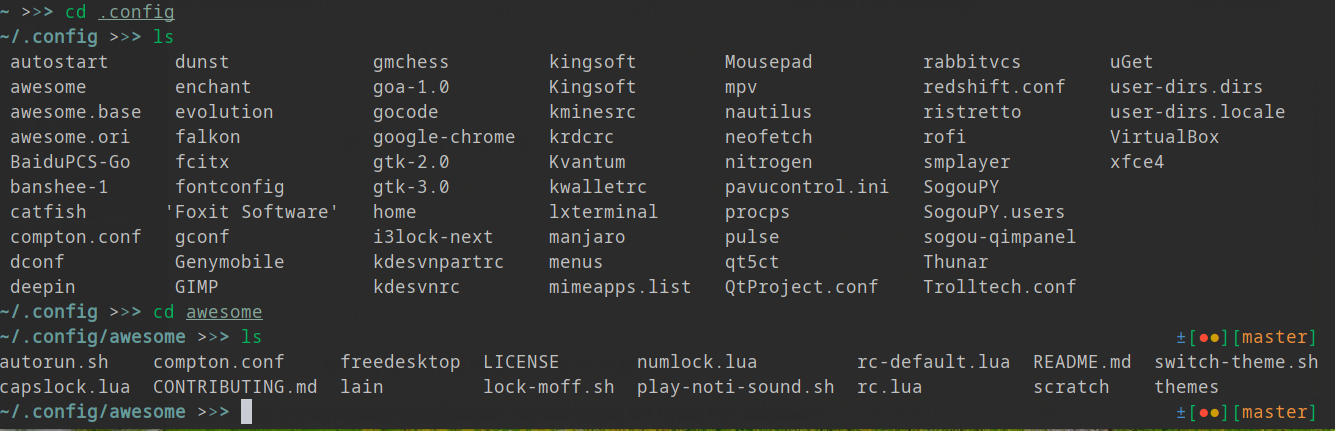Select the lock-moff.sh script
Viewport: 1335px width, 431px height.
tap(549, 387)
